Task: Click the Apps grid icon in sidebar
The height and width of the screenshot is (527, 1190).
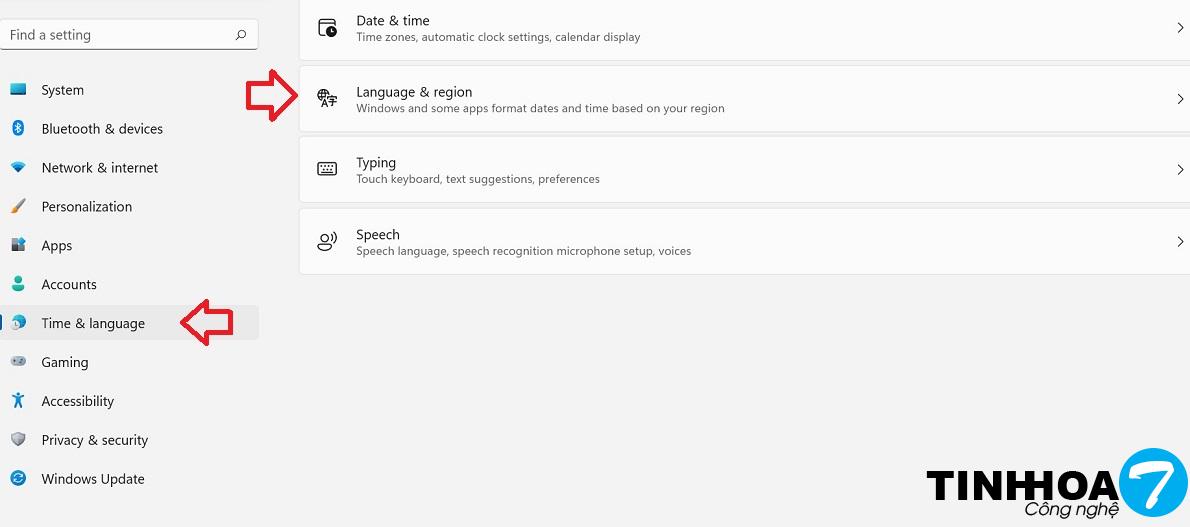Action: point(18,245)
